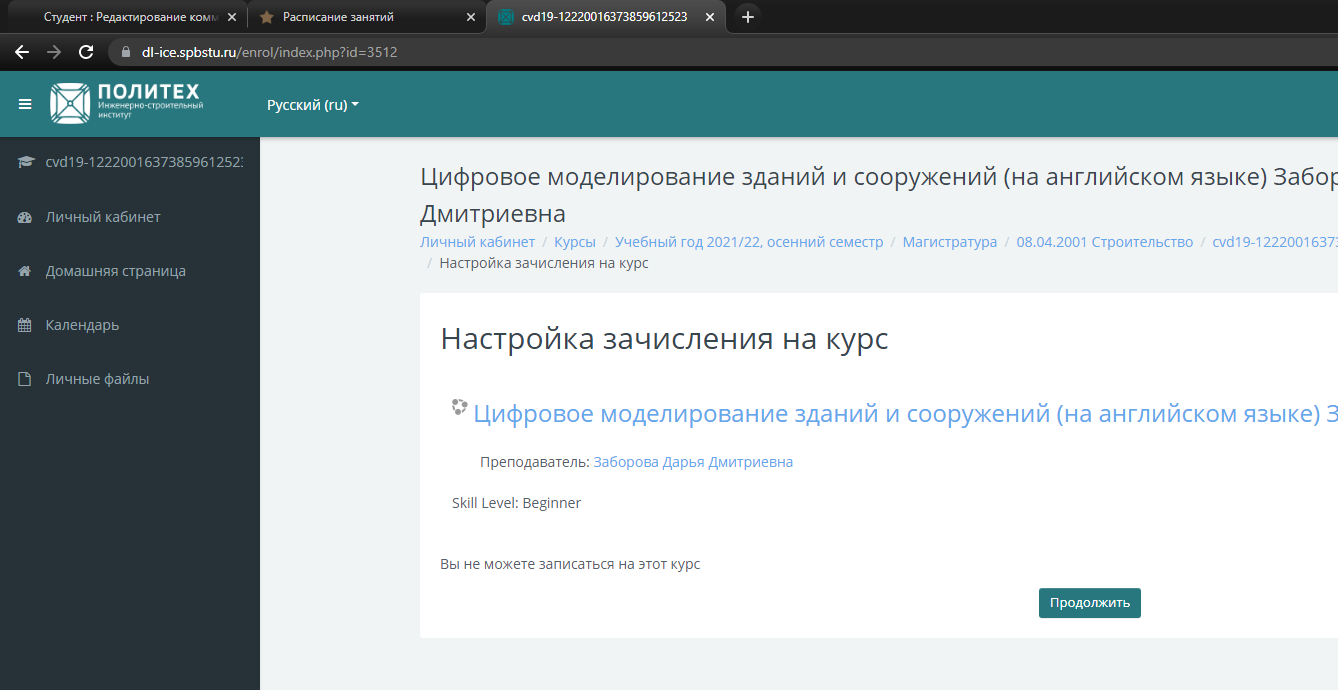The width and height of the screenshot is (1338, 690).
Task: Close the Студент: Редактирование tab
Action: point(232,17)
